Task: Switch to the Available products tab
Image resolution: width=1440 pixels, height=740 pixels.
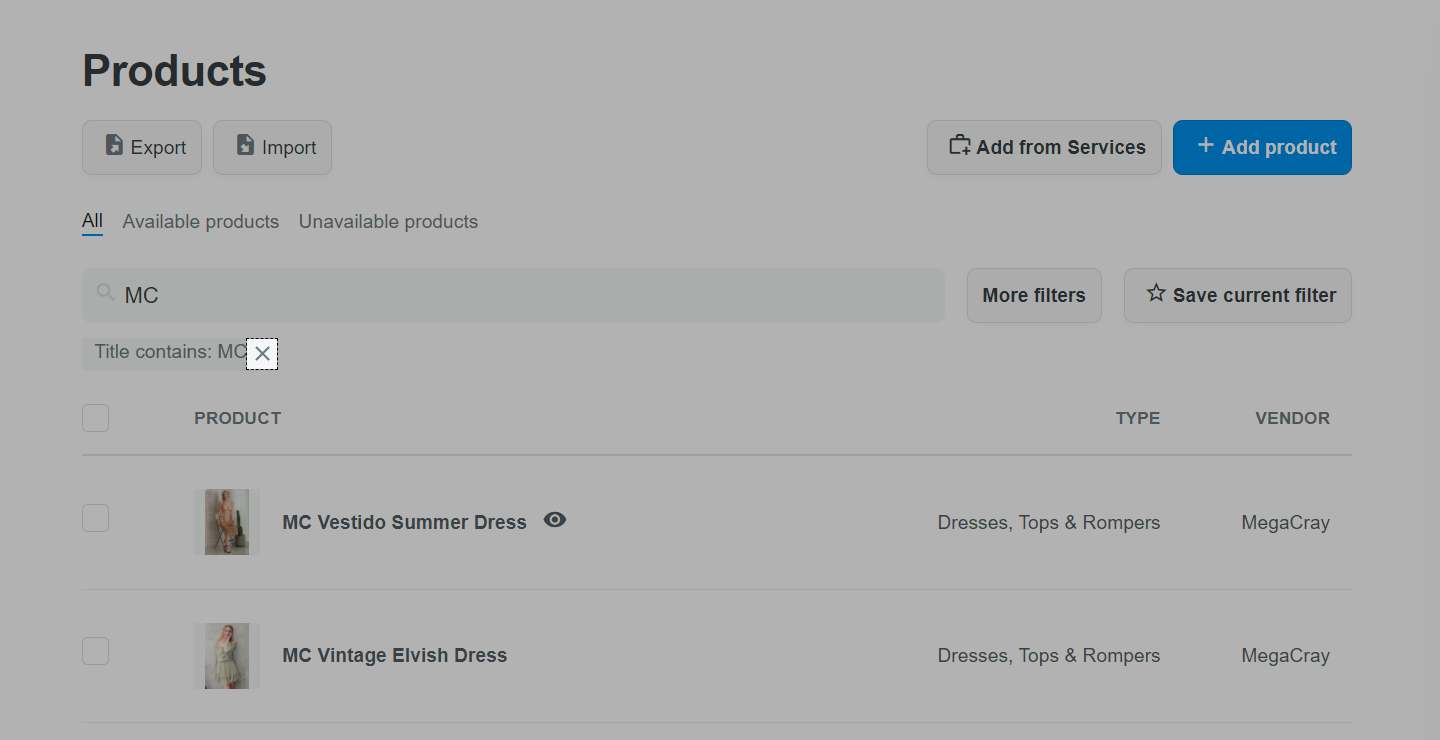Action: [201, 222]
